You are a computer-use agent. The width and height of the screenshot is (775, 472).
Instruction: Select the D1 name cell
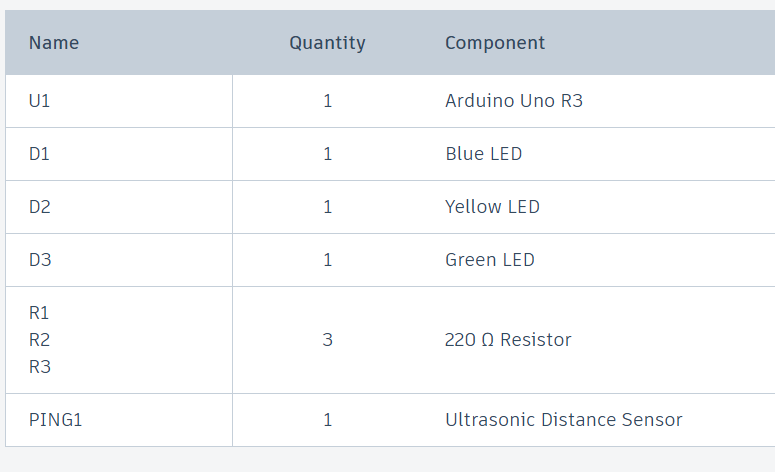pyautogui.click(x=39, y=154)
